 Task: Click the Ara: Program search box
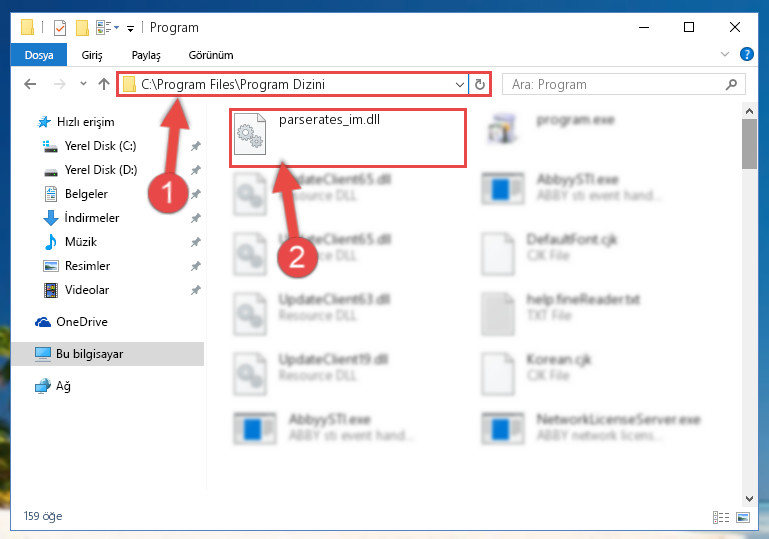pos(623,84)
